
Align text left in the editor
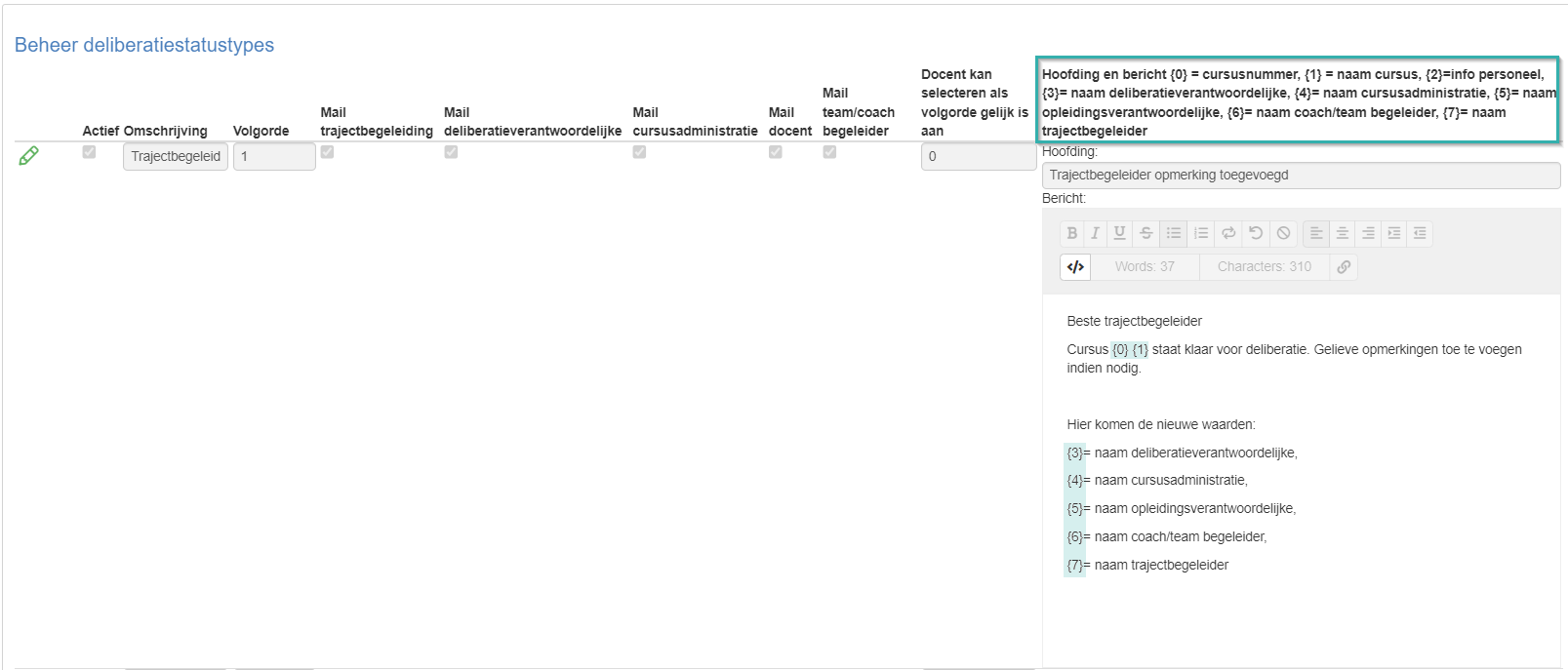1315,233
